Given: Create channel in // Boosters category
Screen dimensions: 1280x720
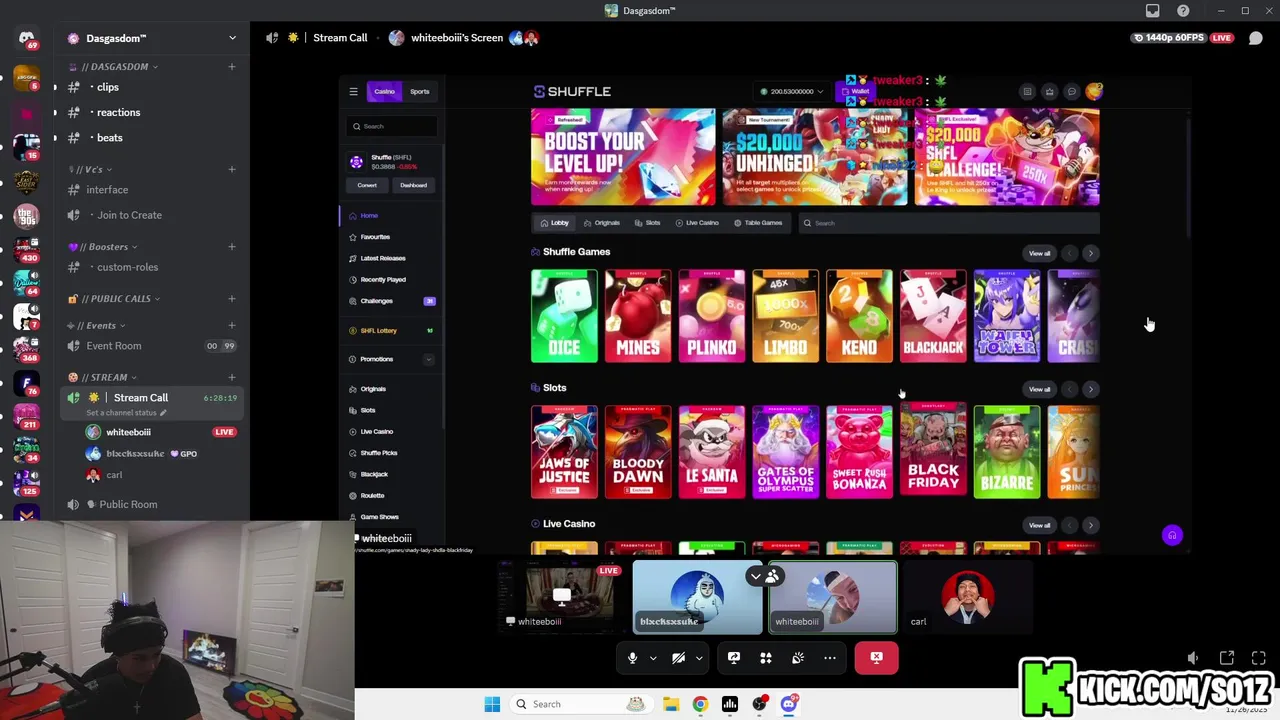Looking at the screenshot, I should coord(232,247).
